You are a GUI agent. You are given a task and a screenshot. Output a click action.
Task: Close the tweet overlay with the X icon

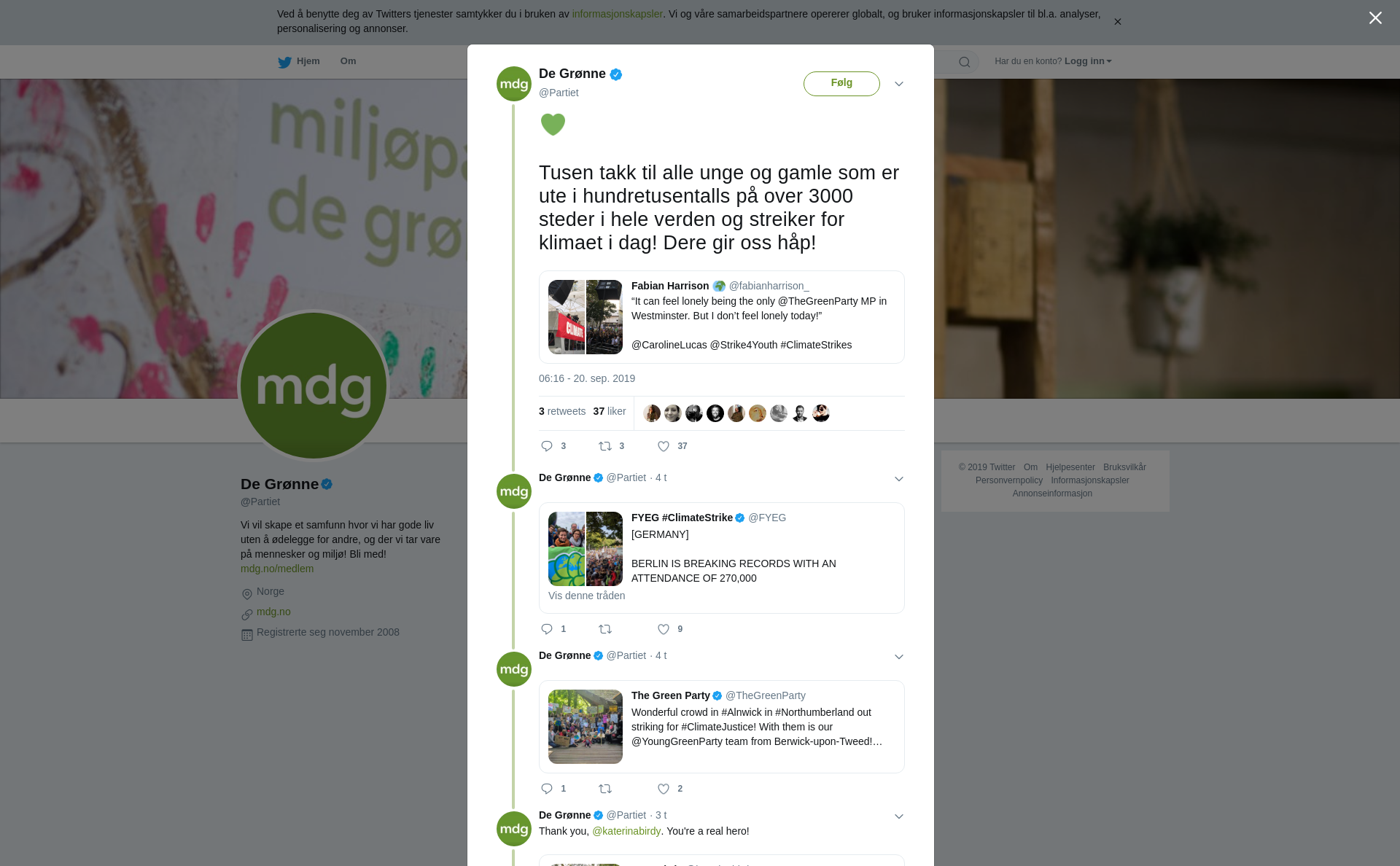coord(1375,18)
